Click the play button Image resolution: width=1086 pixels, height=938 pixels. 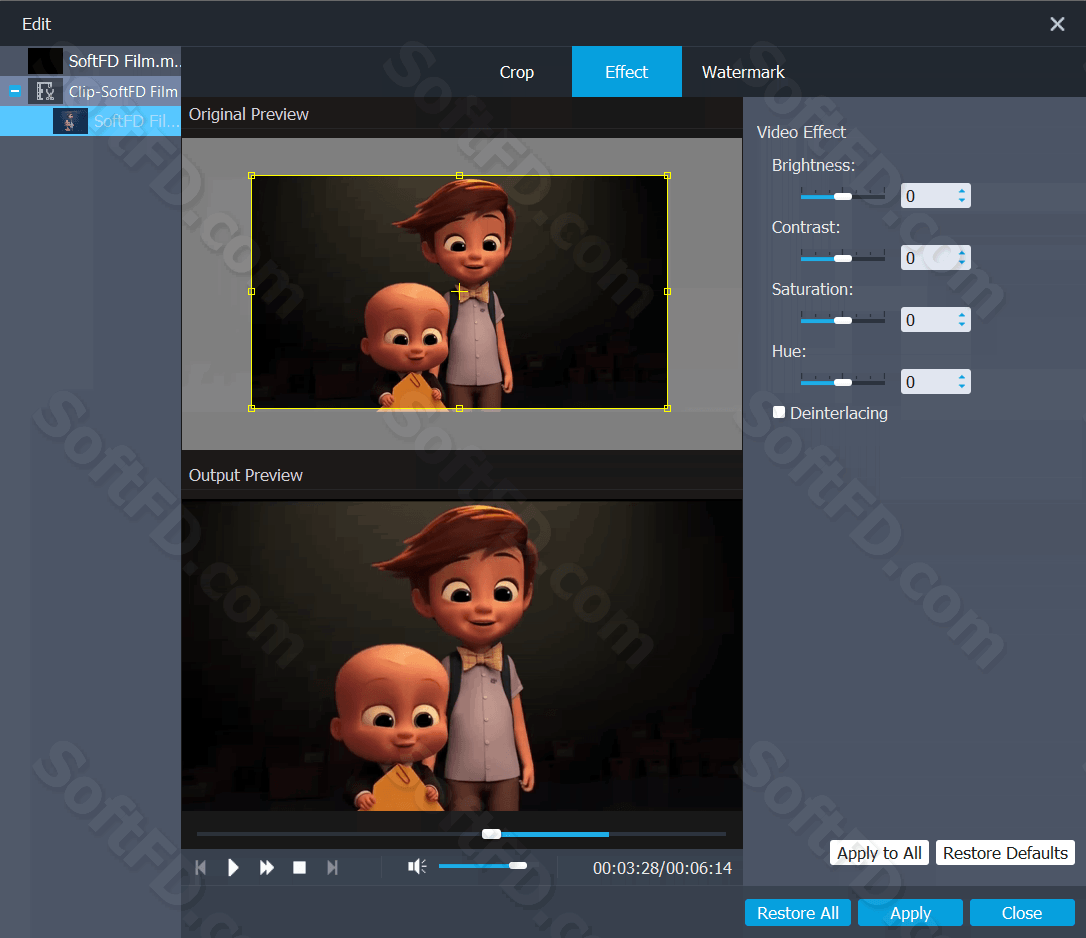(x=233, y=867)
